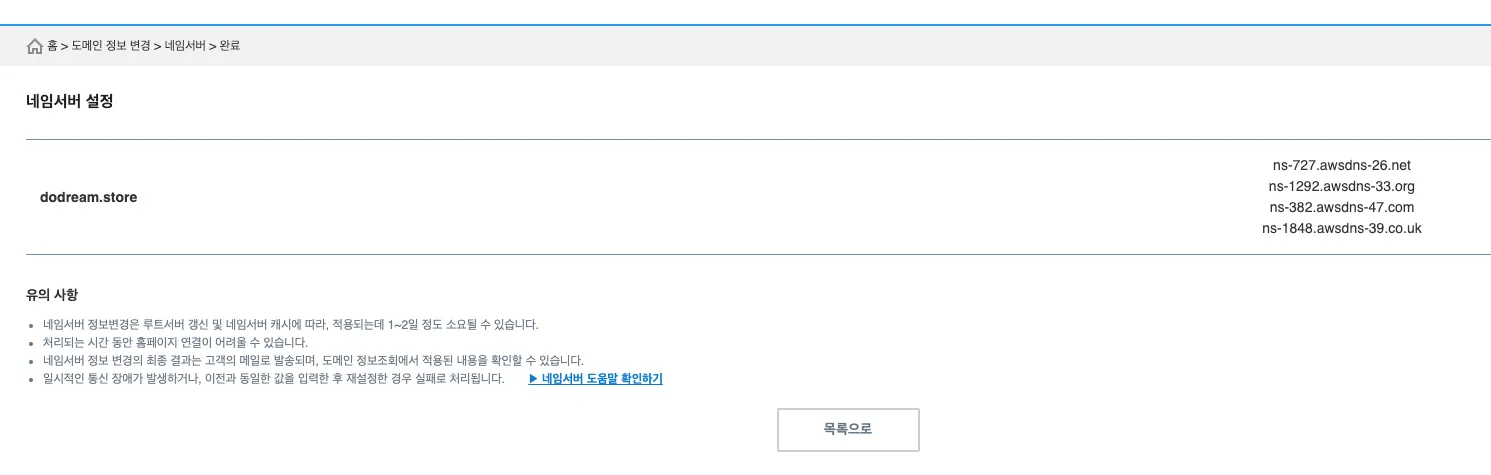Click the 네임서버 설정 heading
1491x475 pixels.
(69, 101)
